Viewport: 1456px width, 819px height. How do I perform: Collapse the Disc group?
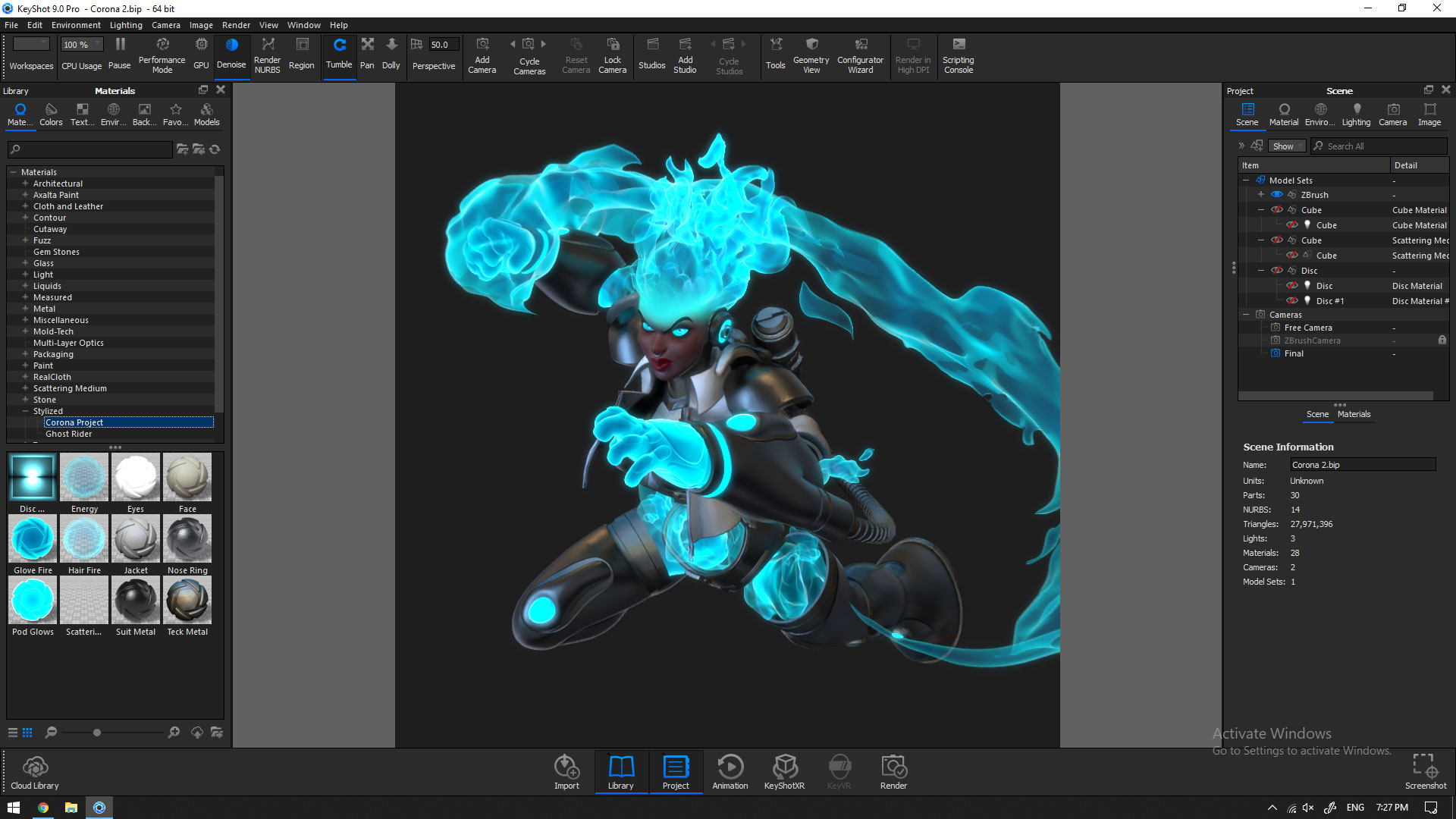[1261, 271]
